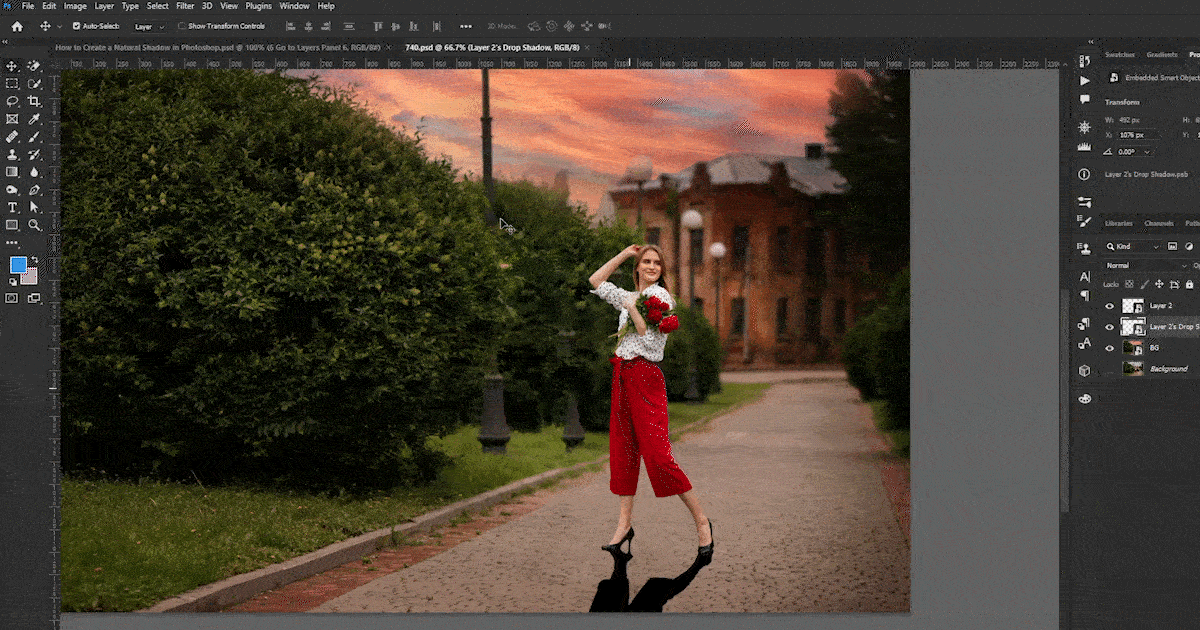Enable Show Transform Controls checkbox
1200x630 pixels.
pos(182,26)
